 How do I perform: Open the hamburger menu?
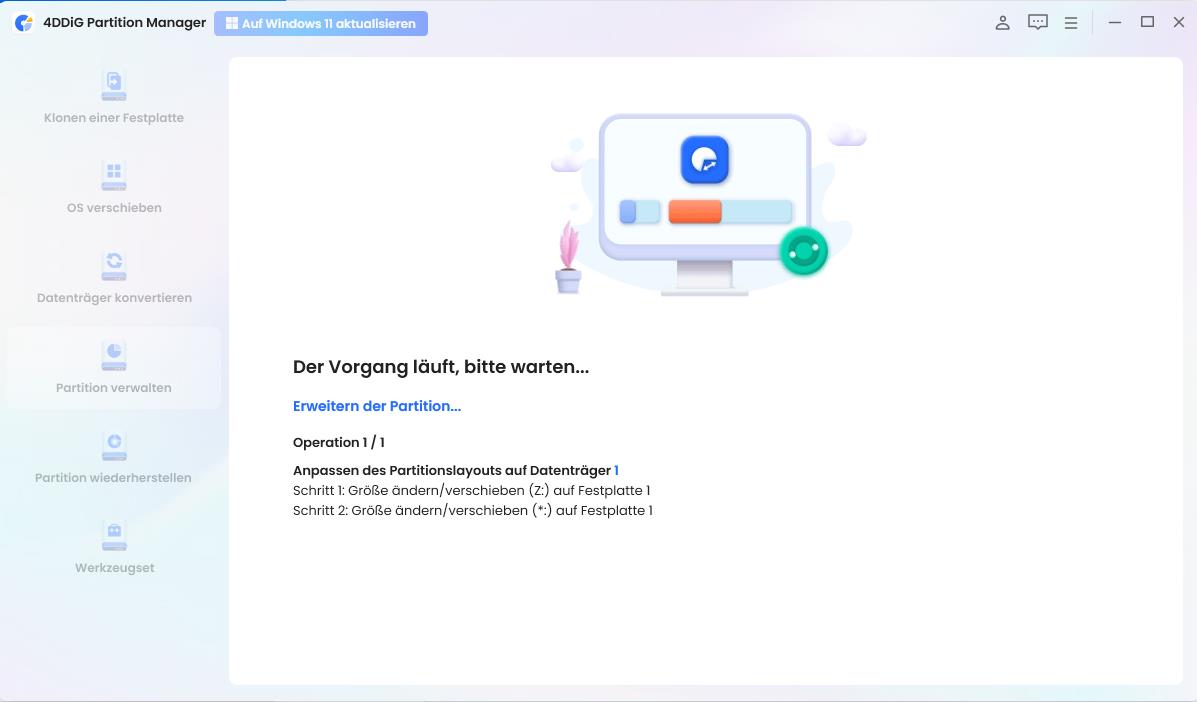point(1071,22)
